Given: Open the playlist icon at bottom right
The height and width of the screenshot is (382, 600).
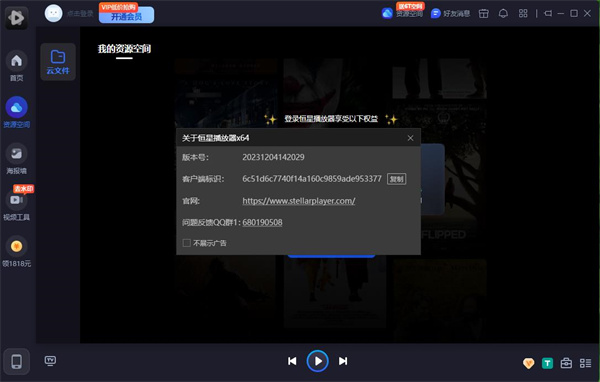Looking at the screenshot, I should pos(585,363).
